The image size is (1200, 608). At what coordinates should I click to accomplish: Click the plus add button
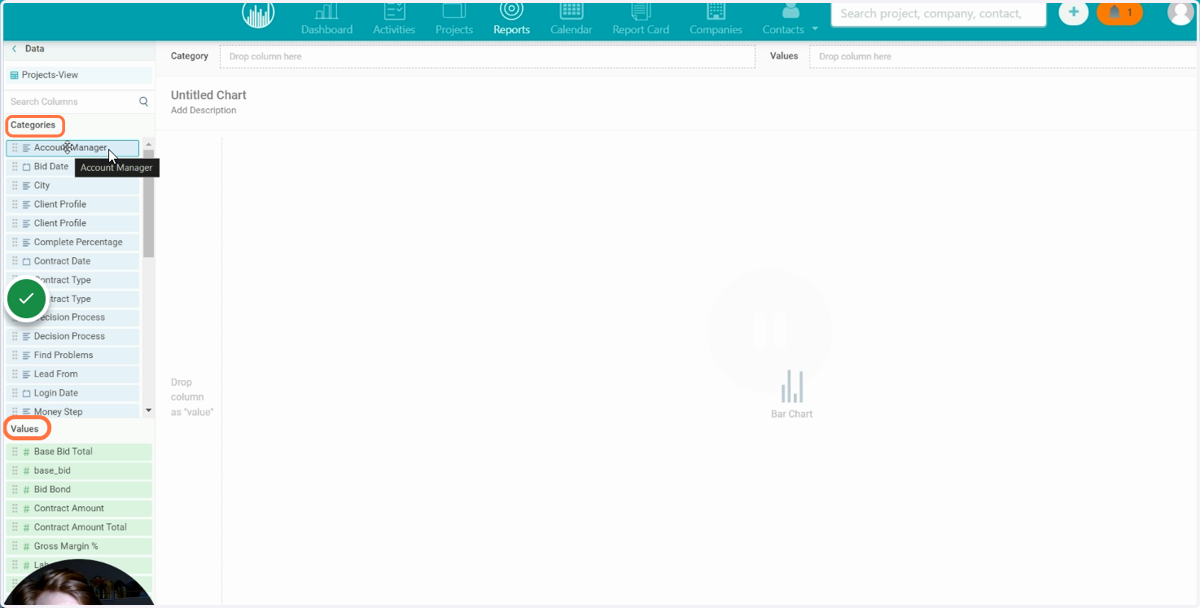point(1073,13)
